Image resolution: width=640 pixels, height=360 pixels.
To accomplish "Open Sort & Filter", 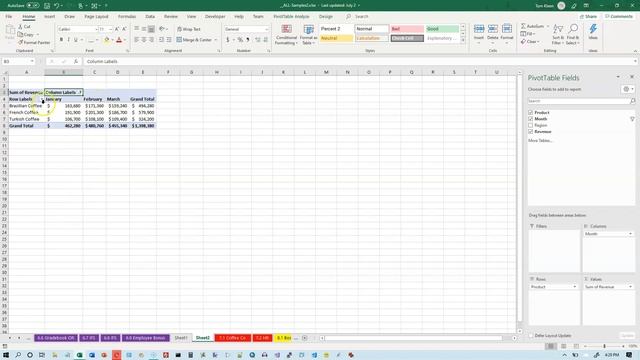I will [x=558, y=35].
